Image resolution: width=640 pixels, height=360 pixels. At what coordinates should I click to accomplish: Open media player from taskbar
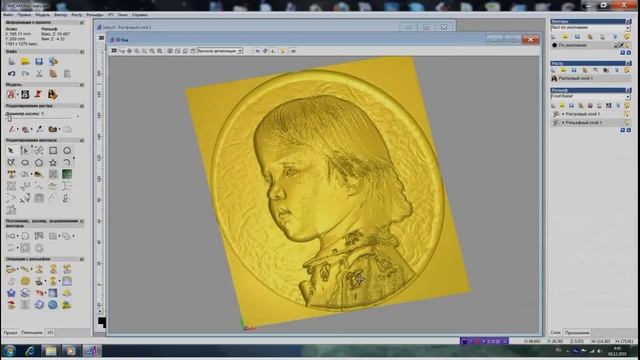tap(71, 351)
